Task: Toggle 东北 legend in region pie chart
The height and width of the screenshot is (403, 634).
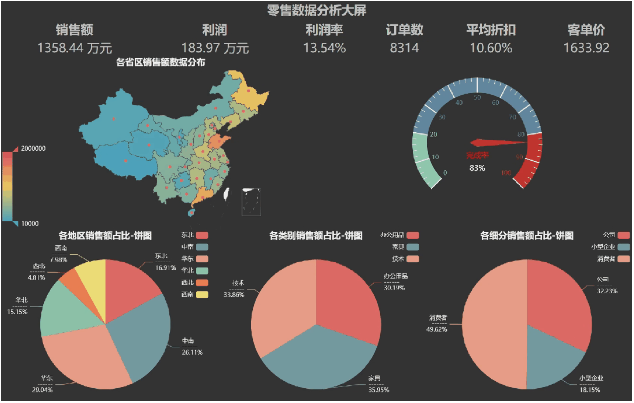Action: 203,236
